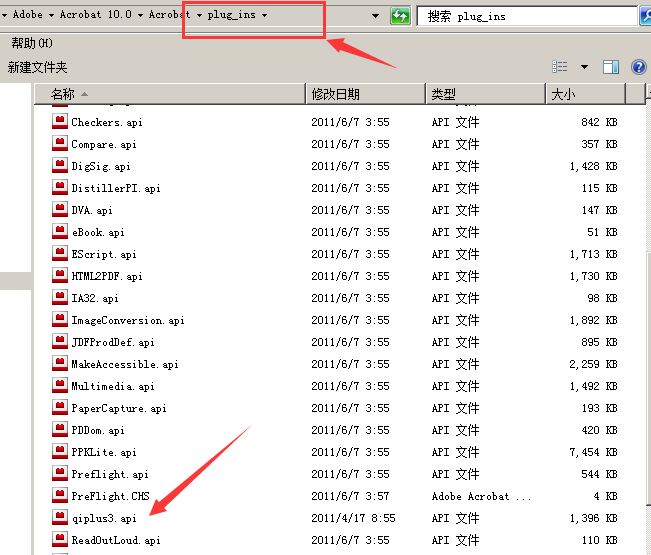
Task: Click the Multimedia.api file icon
Action: (x=60, y=386)
